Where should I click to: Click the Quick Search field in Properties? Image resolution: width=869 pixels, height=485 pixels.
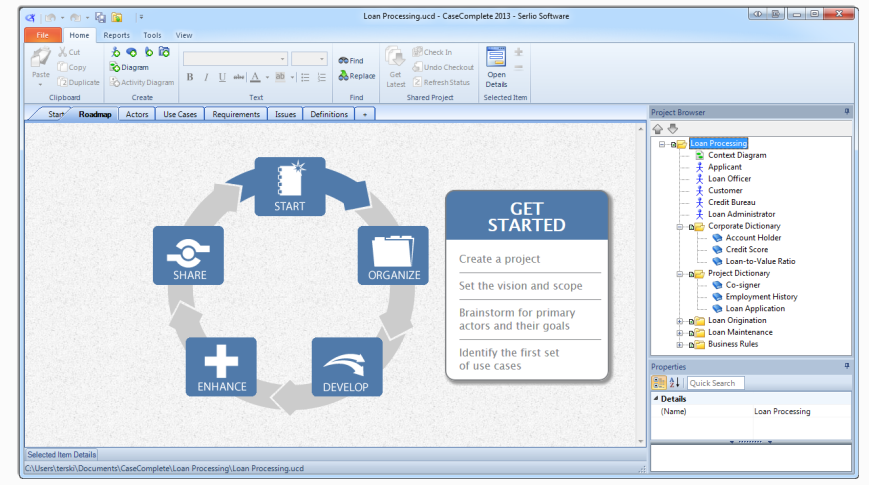coord(714,383)
